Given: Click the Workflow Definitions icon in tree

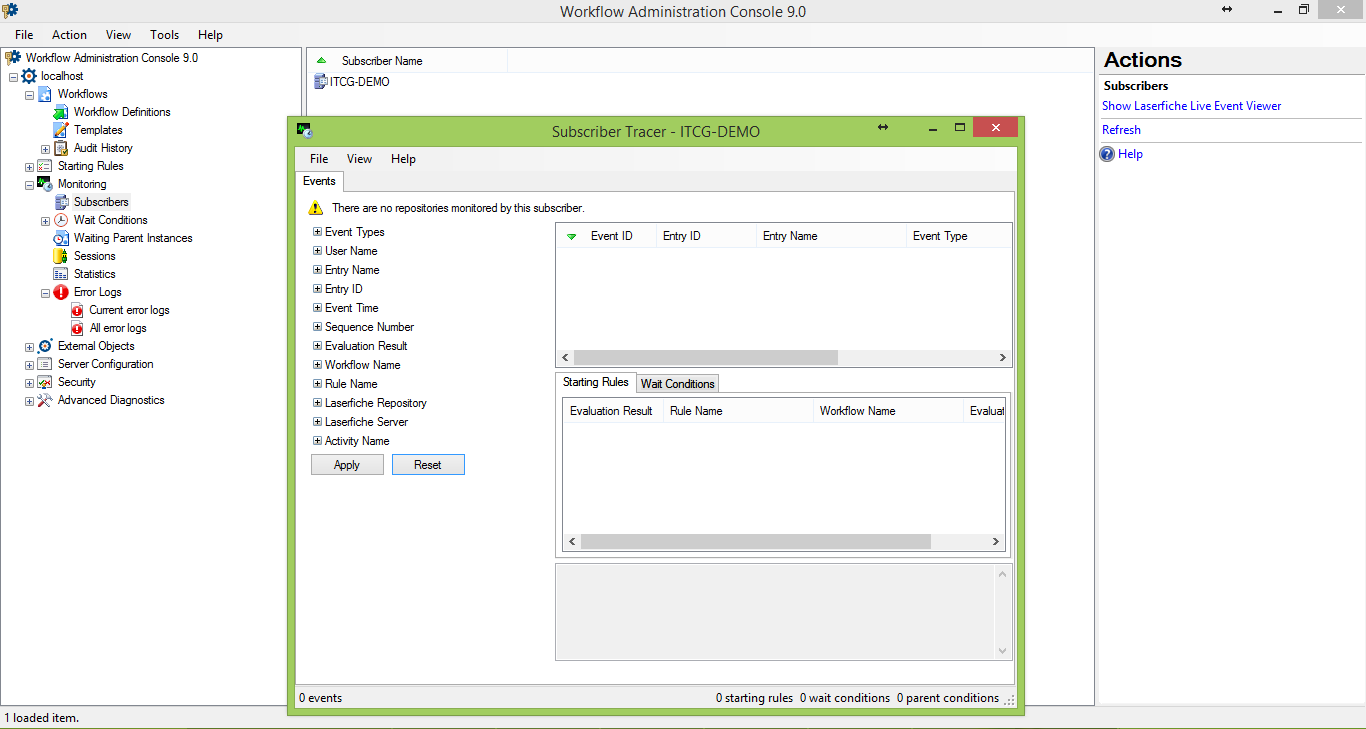Looking at the screenshot, I should [x=61, y=112].
